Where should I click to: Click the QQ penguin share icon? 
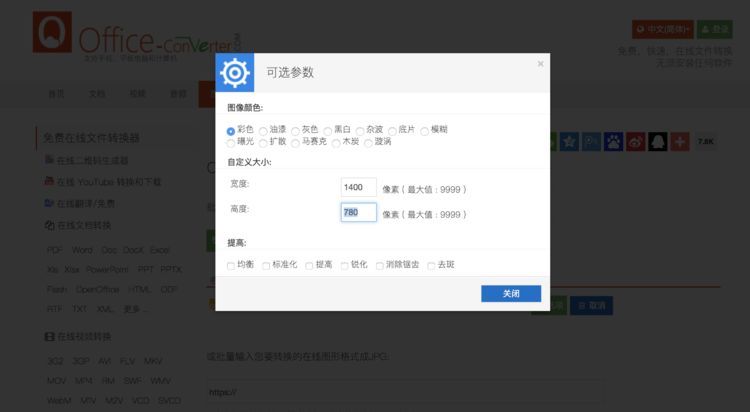click(657, 142)
